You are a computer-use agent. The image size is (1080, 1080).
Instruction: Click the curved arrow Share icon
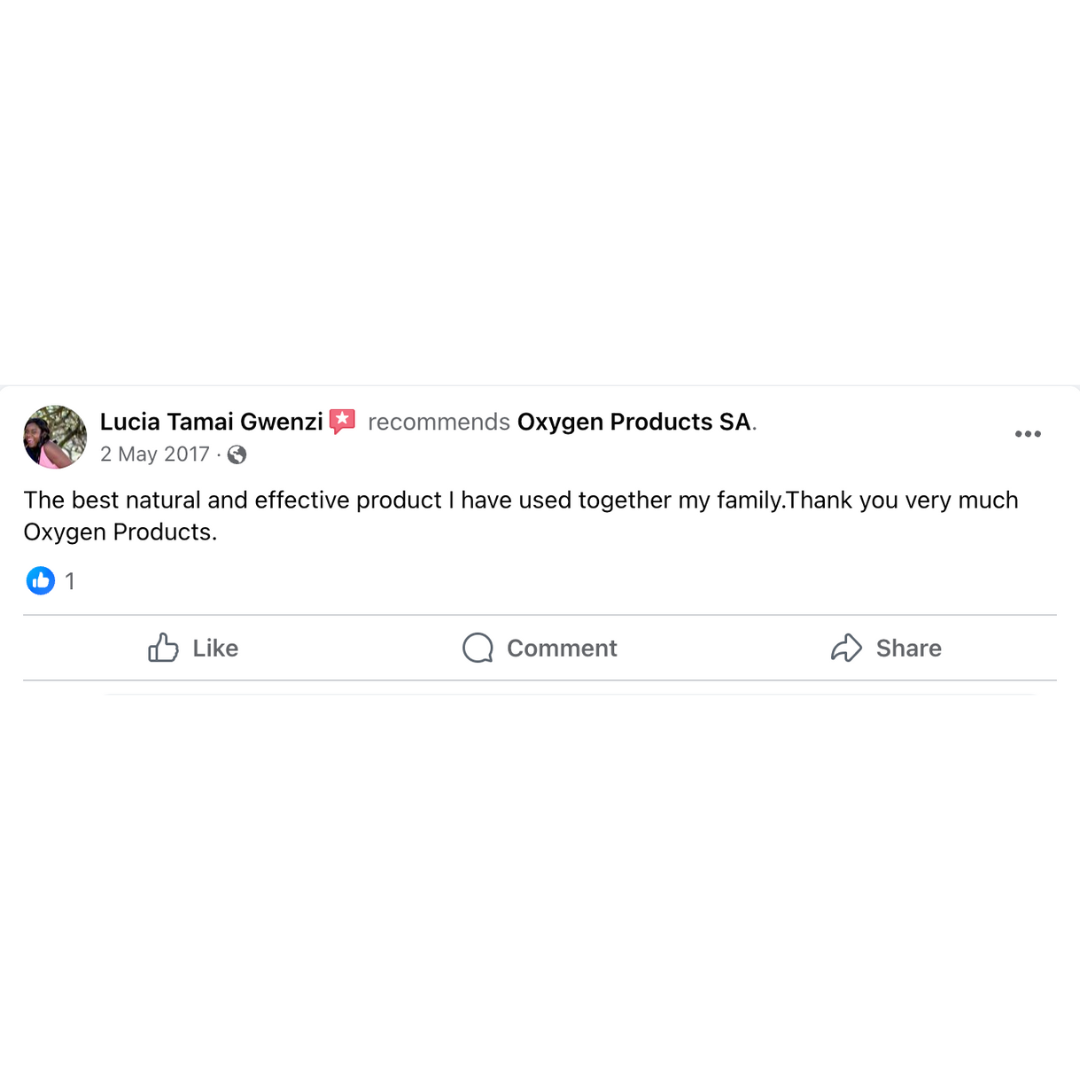coord(847,647)
